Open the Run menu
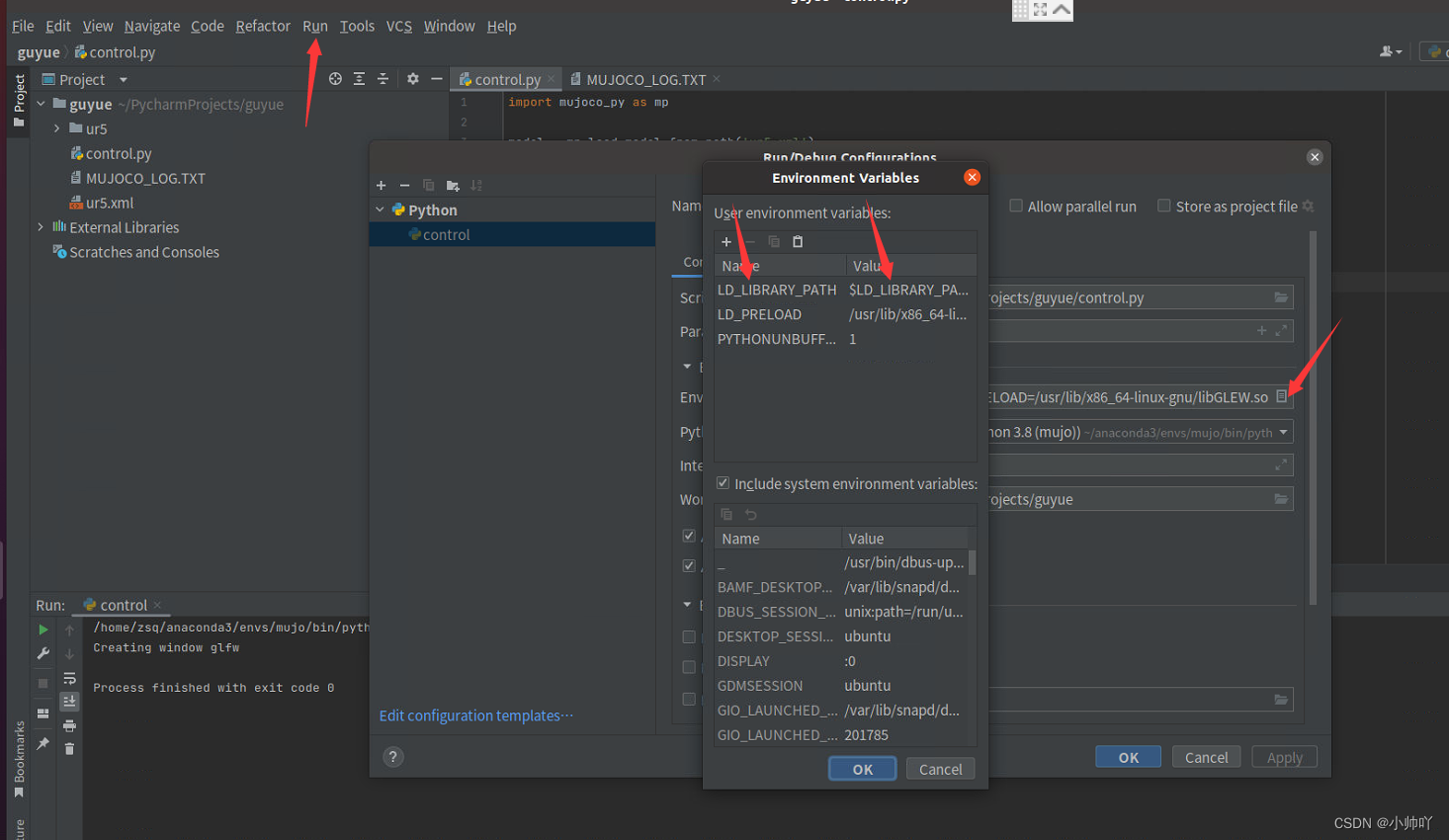This screenshot has width=1449, height=840. pyautogui.click(x=315, y=26)
